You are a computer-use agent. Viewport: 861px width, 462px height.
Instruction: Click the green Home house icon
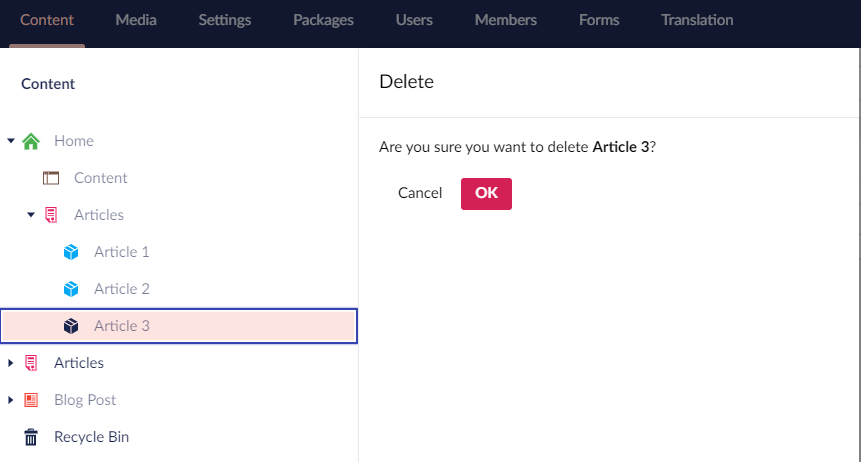31,141
